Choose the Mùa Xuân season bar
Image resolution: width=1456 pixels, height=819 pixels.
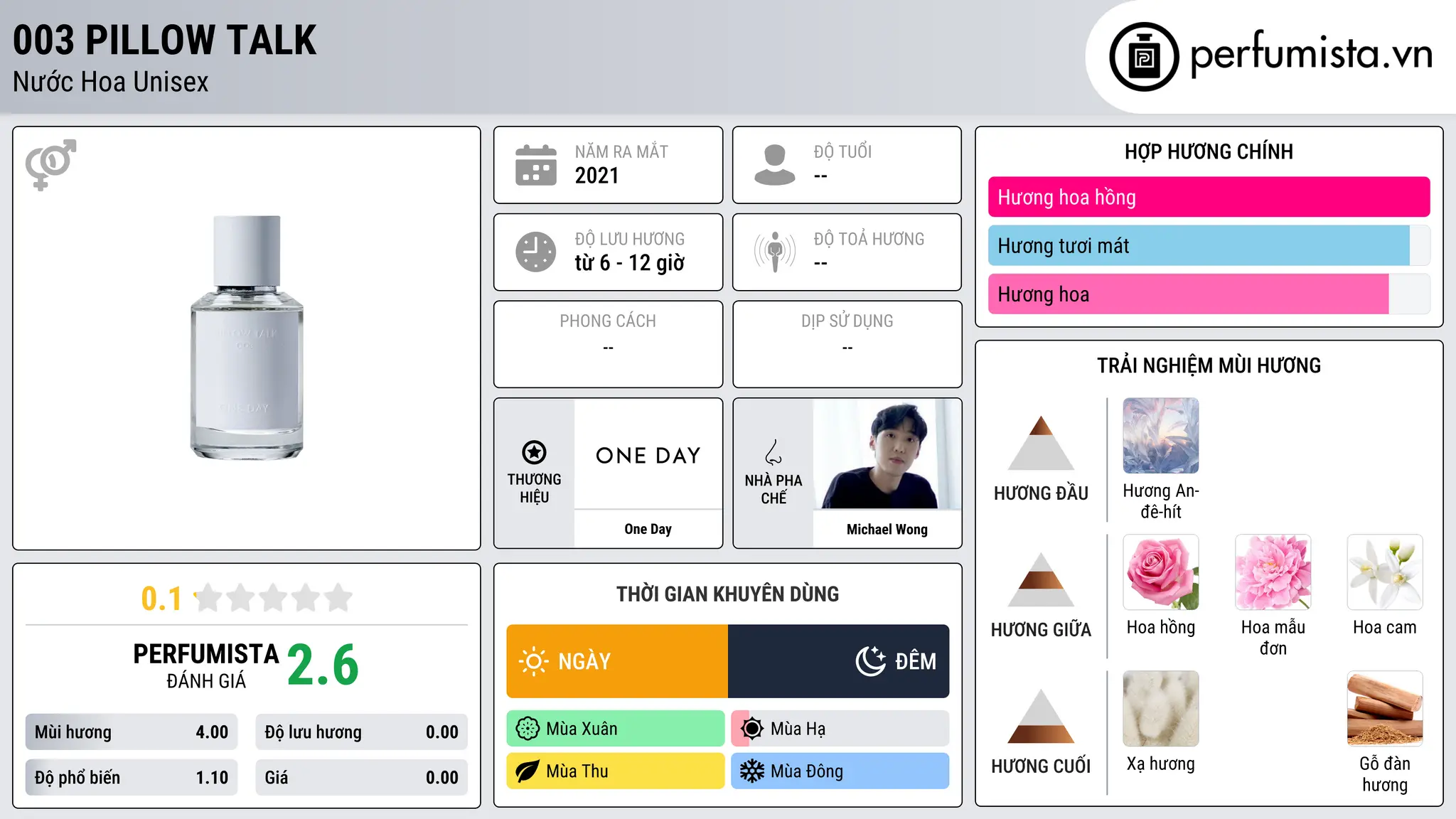tap(616, 729)
